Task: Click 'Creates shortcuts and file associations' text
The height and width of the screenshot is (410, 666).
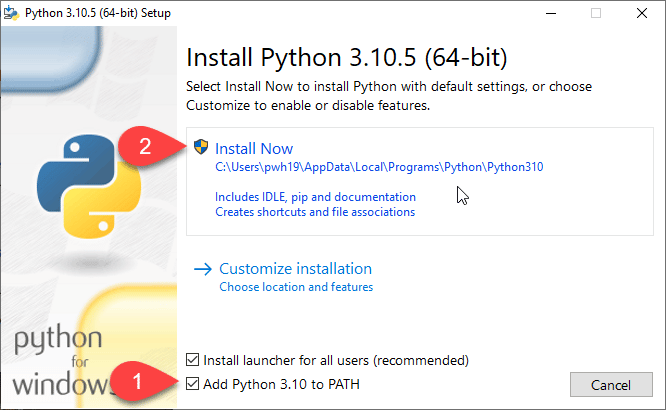Action: 315,212
